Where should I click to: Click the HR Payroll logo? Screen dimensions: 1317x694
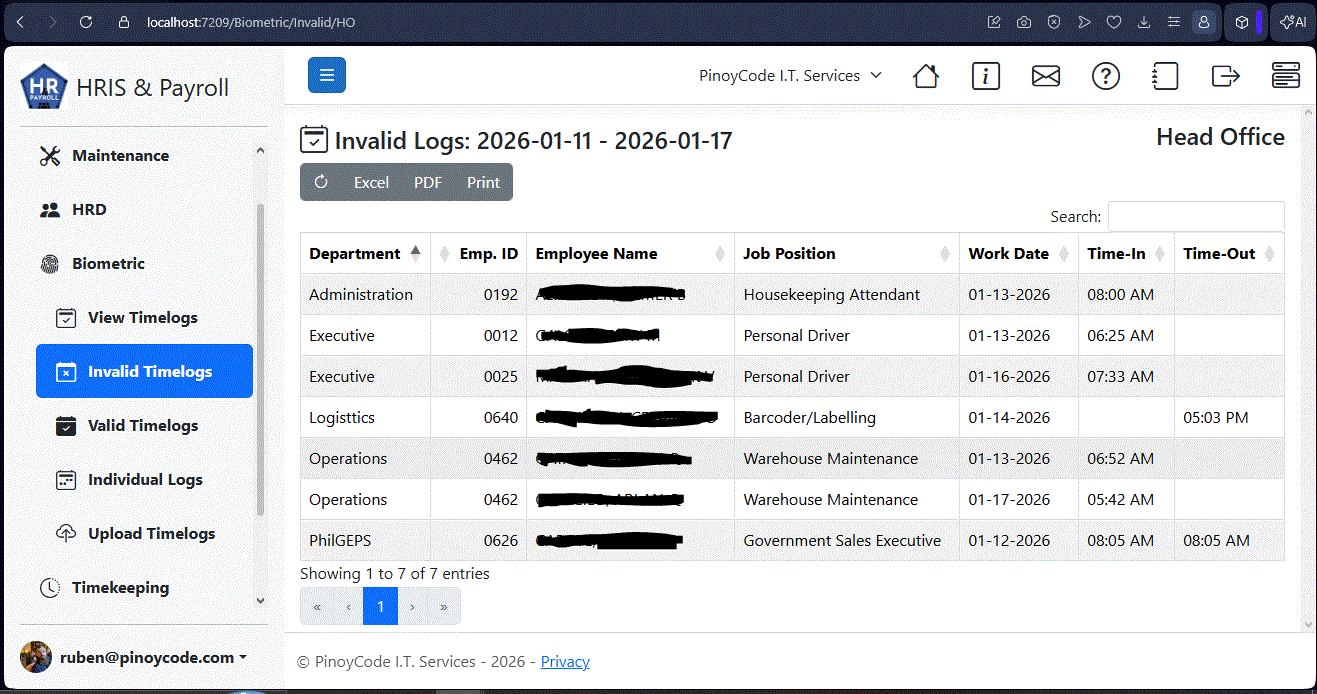[x=44, y=87]
